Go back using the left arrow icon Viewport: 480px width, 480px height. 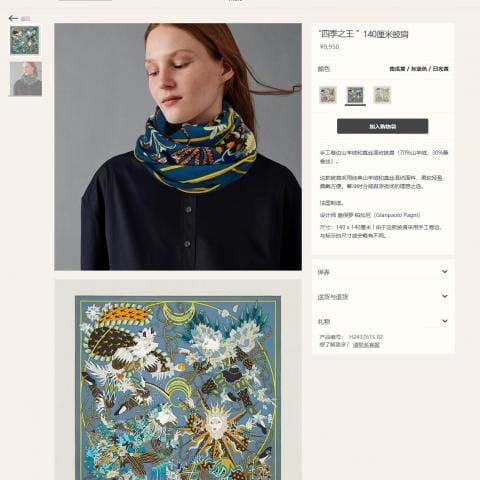coord(13,18)
